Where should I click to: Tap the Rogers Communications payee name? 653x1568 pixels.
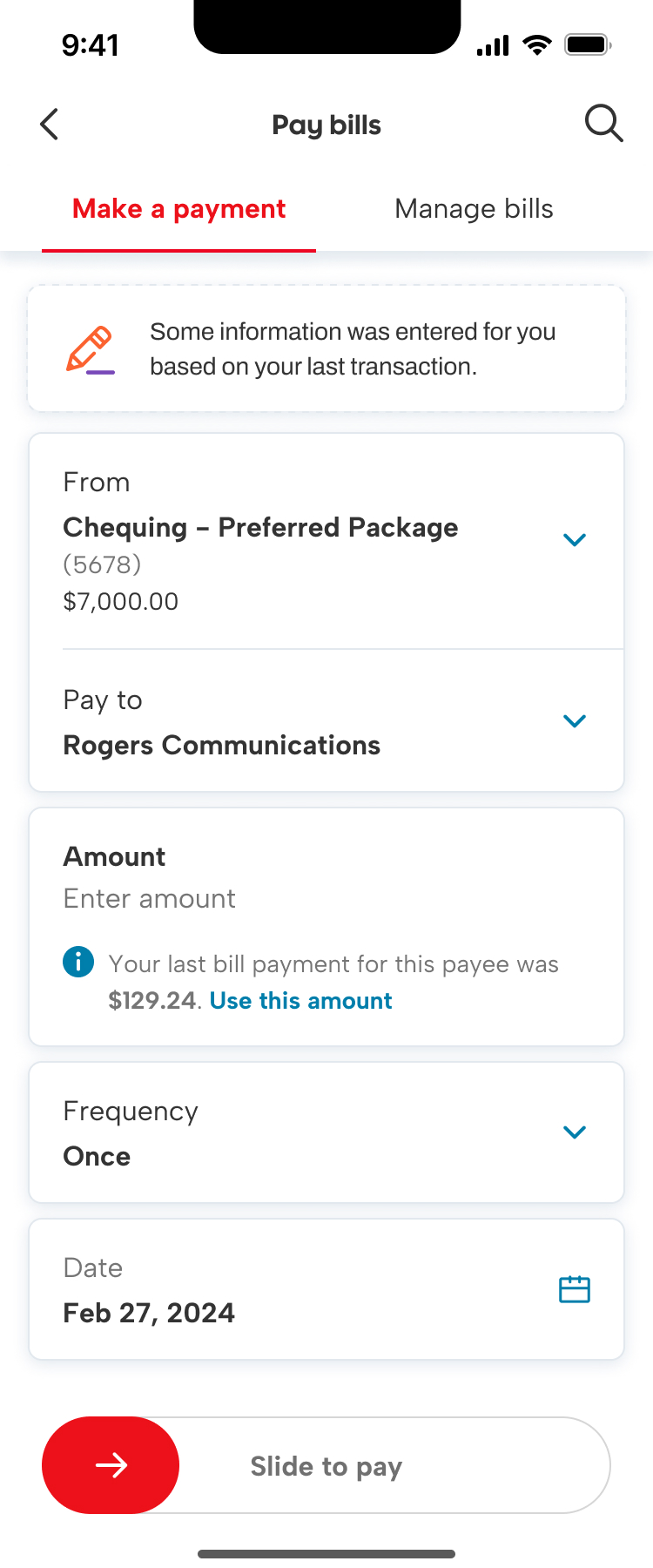point(222,746)
